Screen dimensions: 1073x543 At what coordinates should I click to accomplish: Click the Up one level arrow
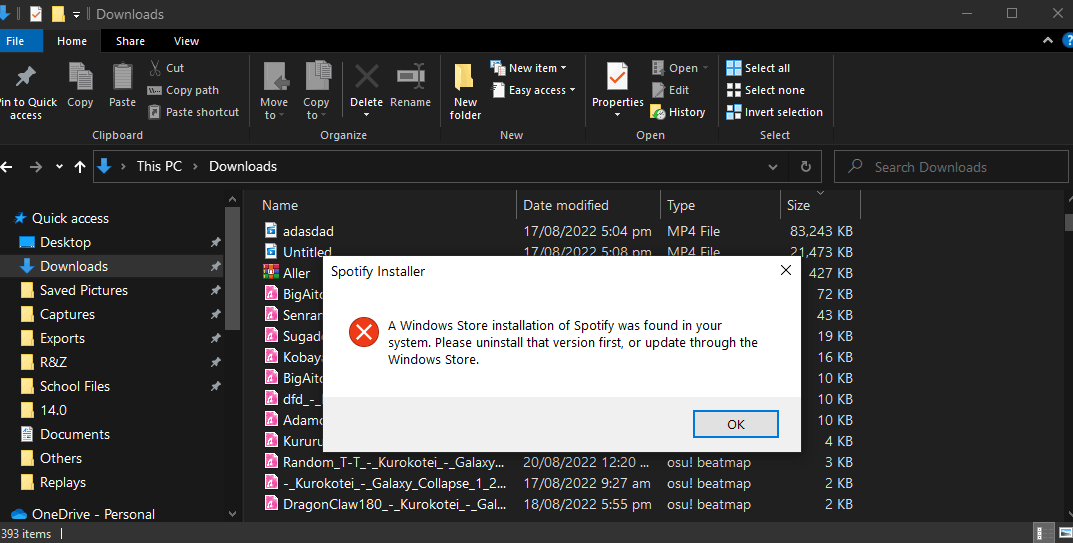click(x=80, y=166)
